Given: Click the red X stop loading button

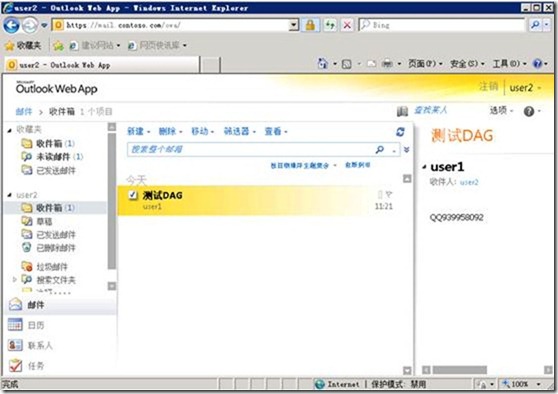Looking at the screenshot, I should [347, 25].
